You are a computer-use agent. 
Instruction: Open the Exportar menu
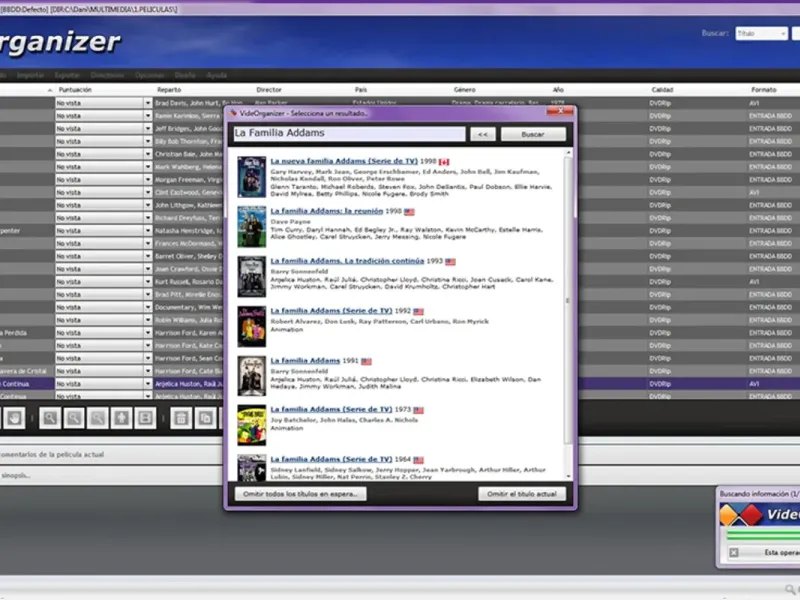pyautogui.click(x=67, y=76)
